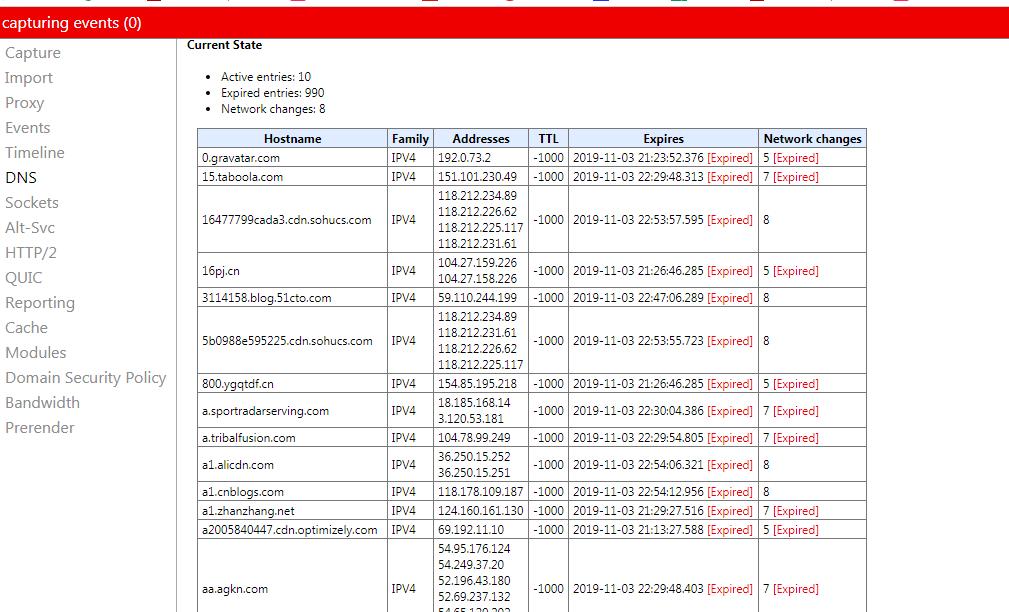Select the DNS sidebar item
The height and width of the screenshot is (612, 1009).
point(21,178)
